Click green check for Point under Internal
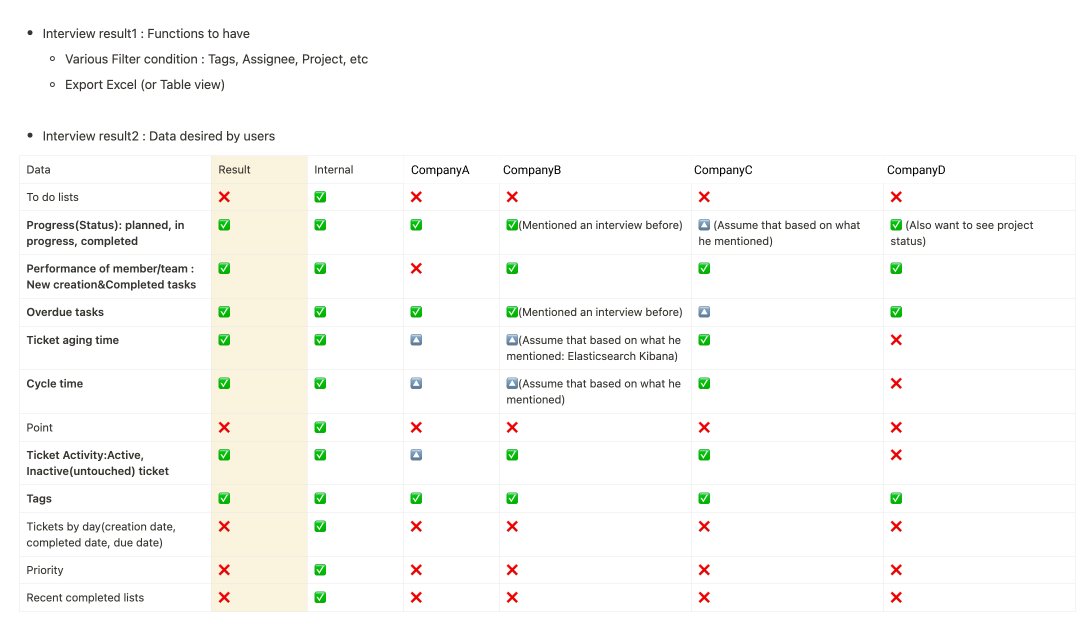 point(320,427)
